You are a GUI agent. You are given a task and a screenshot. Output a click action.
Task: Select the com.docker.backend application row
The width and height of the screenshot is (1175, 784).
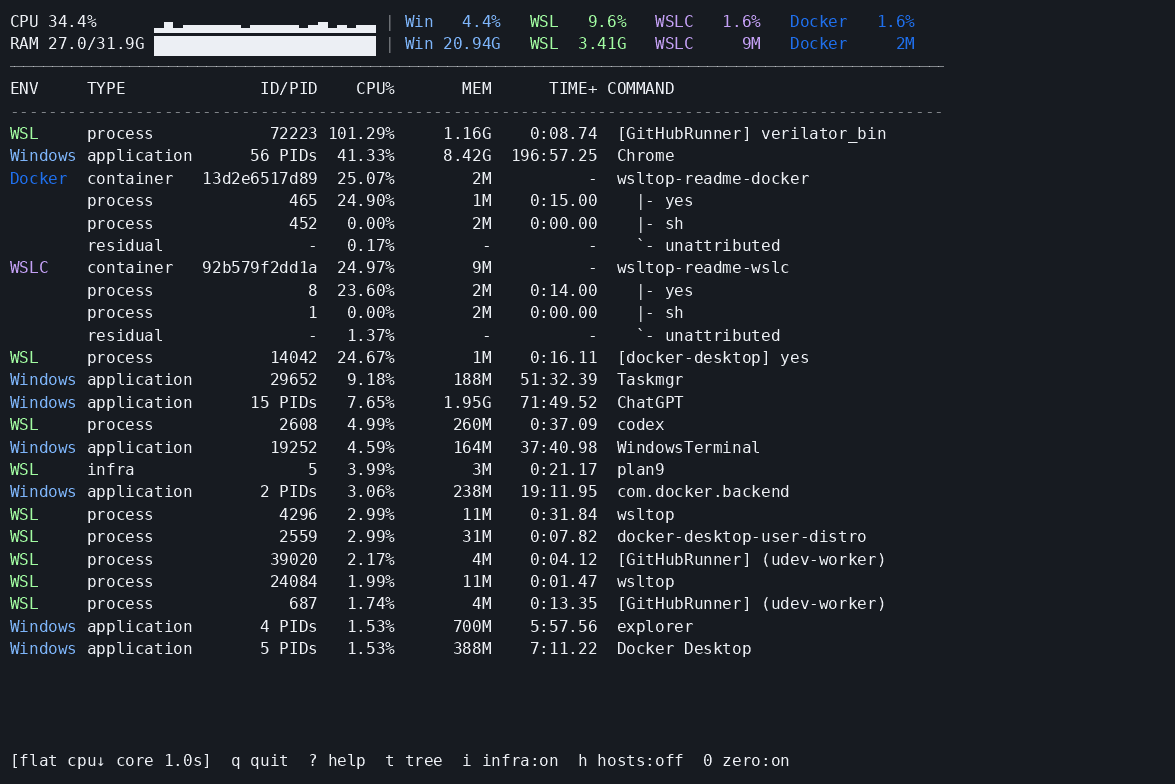coord(399,492)
